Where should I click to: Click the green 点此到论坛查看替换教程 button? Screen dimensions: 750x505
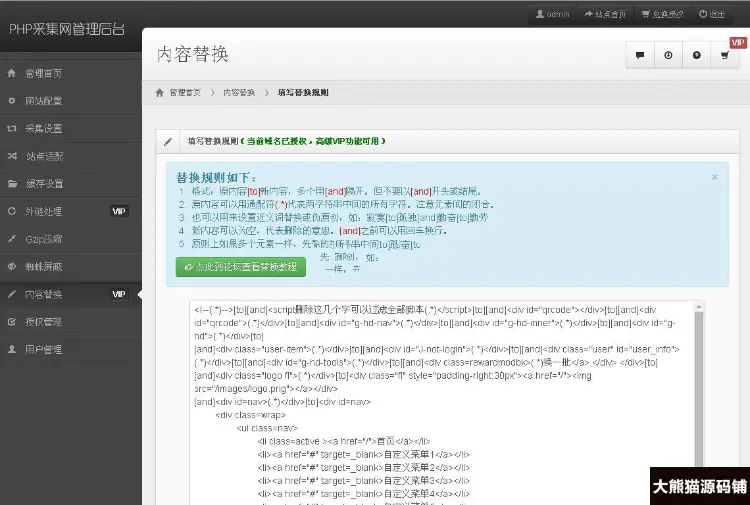241,267
